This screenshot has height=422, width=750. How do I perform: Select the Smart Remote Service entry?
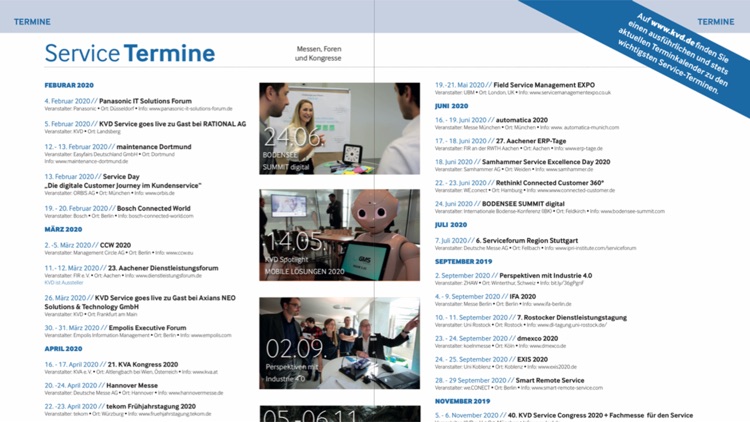point(519,384)
